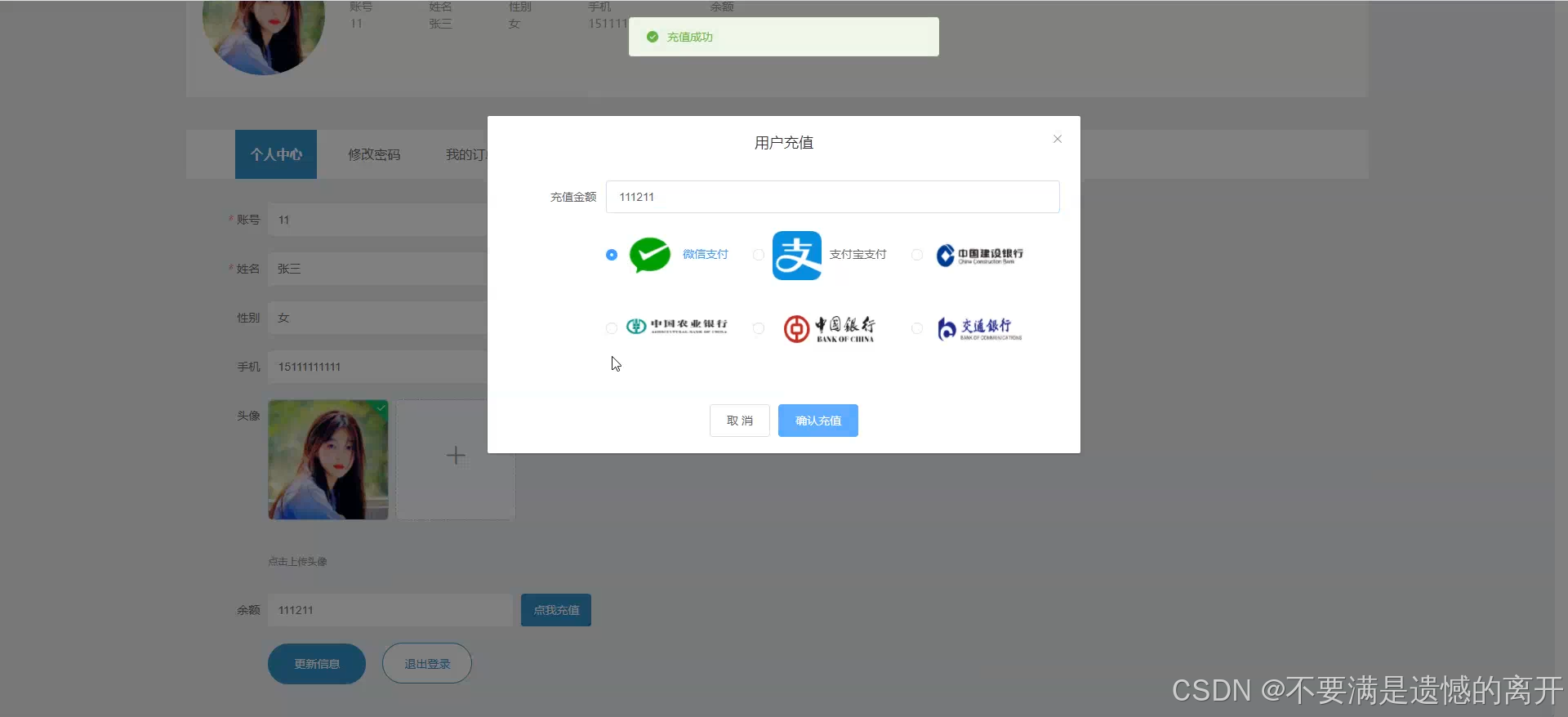Open the 我的订单 tab

[466, 154]
